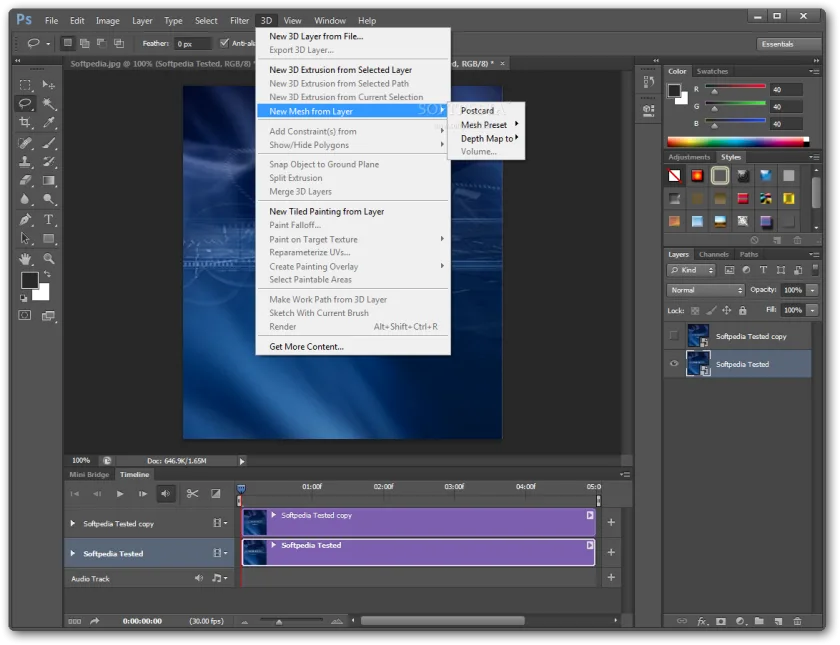Click the foreground color swatch in toolbox
This screenshot has height=645, width=840.
point(29,280)
